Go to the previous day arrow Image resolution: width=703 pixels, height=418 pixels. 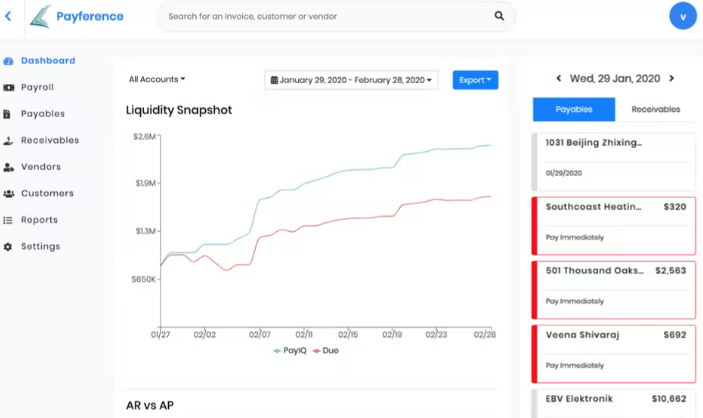point(558,78)
